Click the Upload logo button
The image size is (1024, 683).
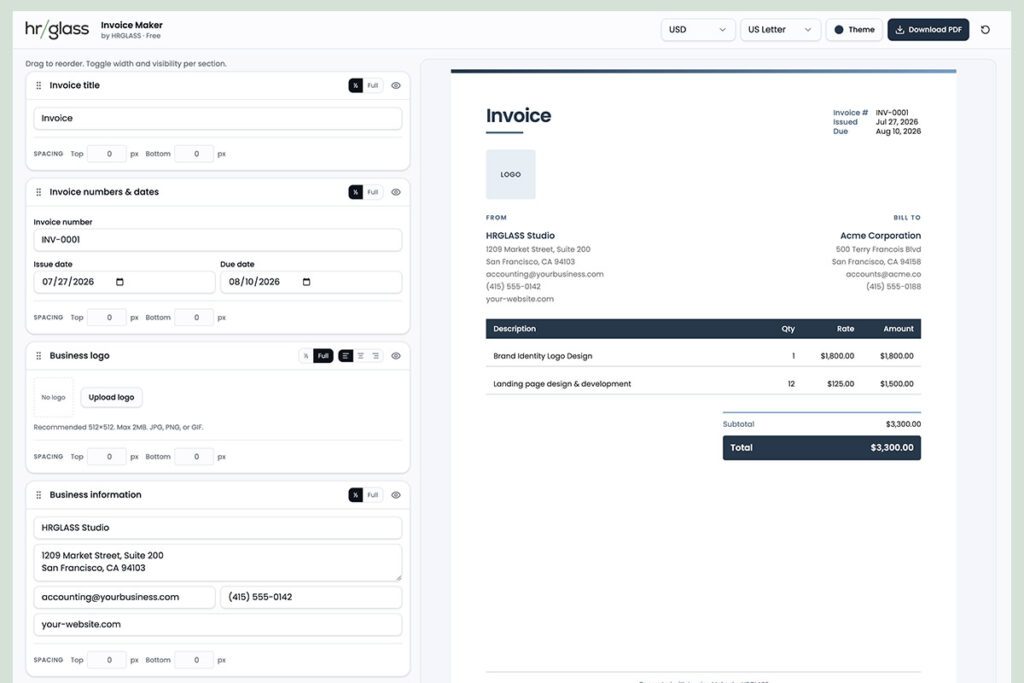point(111,397)
